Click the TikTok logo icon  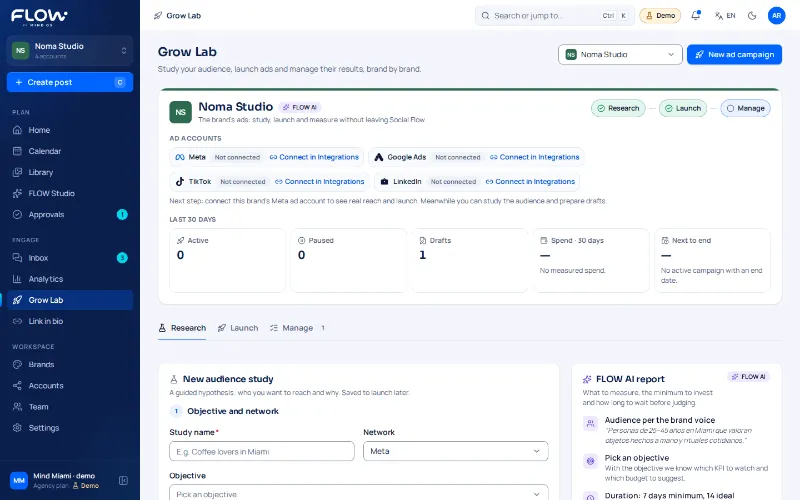(180, 182)
